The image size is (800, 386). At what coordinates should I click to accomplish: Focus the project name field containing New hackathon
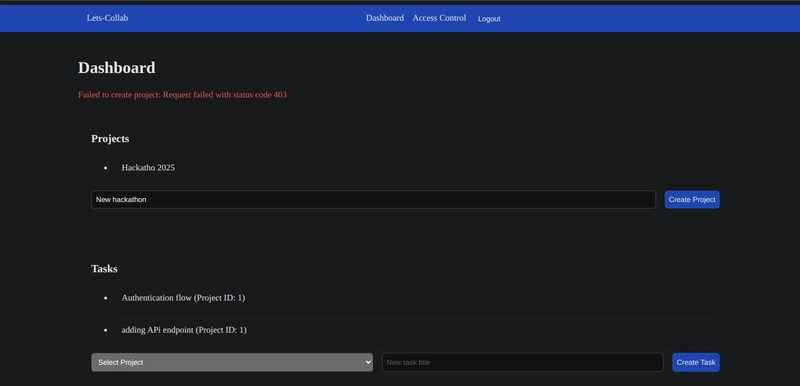coord(373,199)
